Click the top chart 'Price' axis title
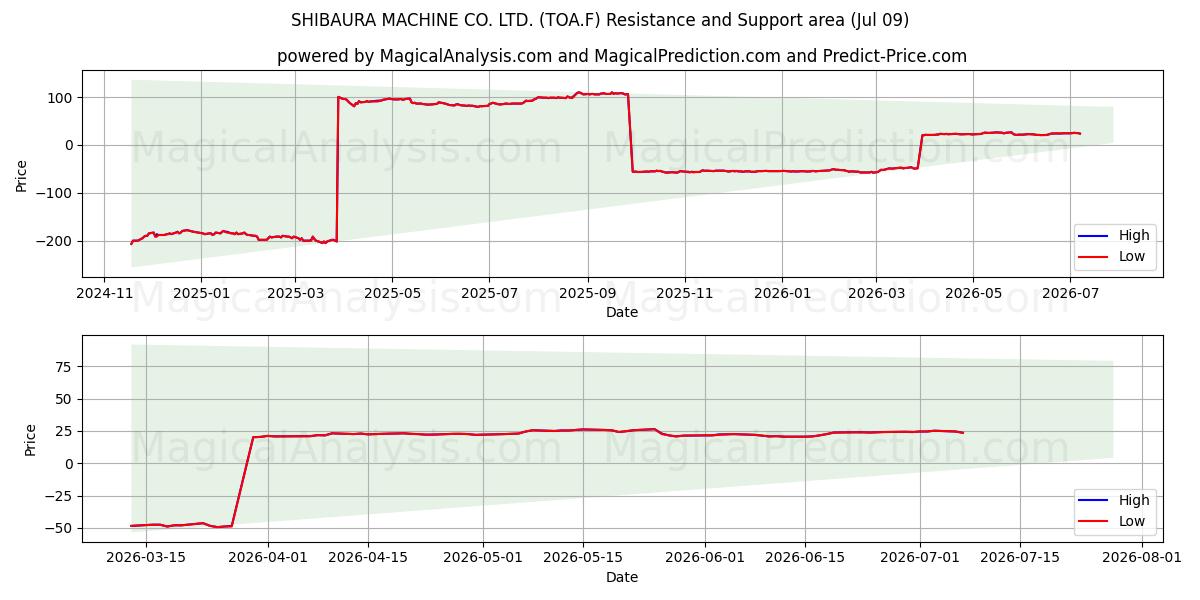This screenshot has width=1200, height=600. (22, 174)
